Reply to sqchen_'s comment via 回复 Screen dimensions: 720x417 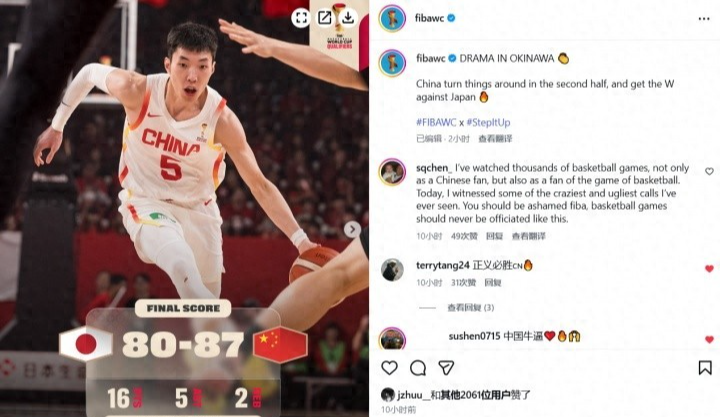(494, 236)
